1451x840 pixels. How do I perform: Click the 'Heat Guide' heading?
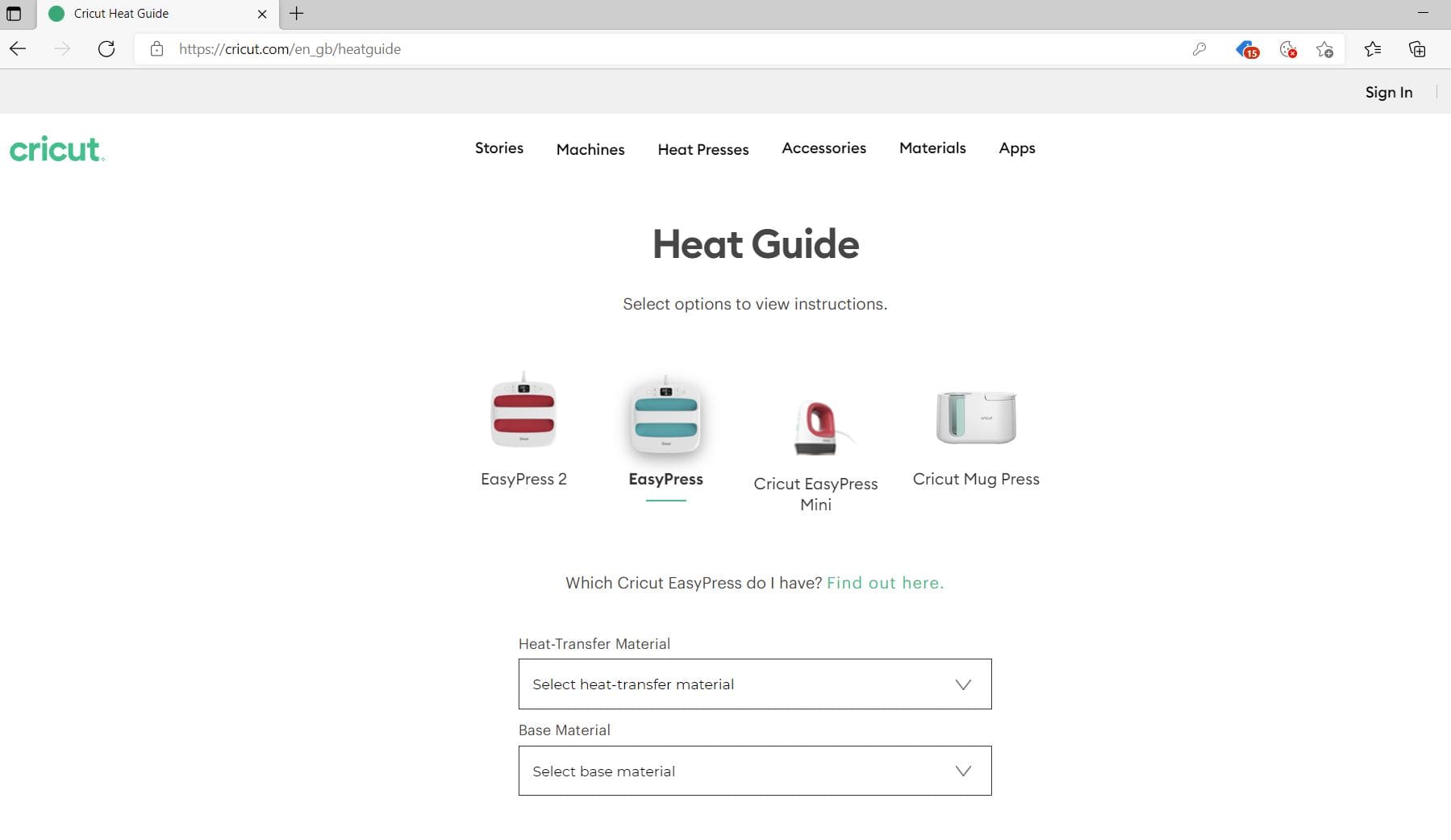756,244
